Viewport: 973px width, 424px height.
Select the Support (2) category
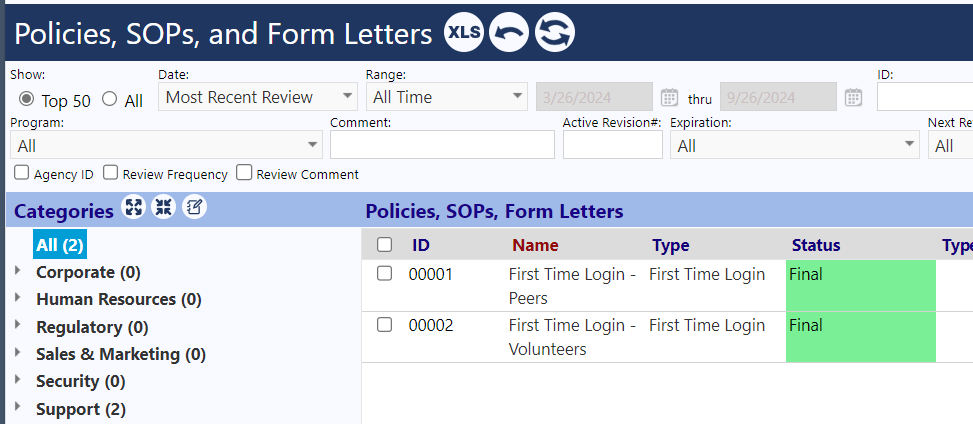click(81, 410)
